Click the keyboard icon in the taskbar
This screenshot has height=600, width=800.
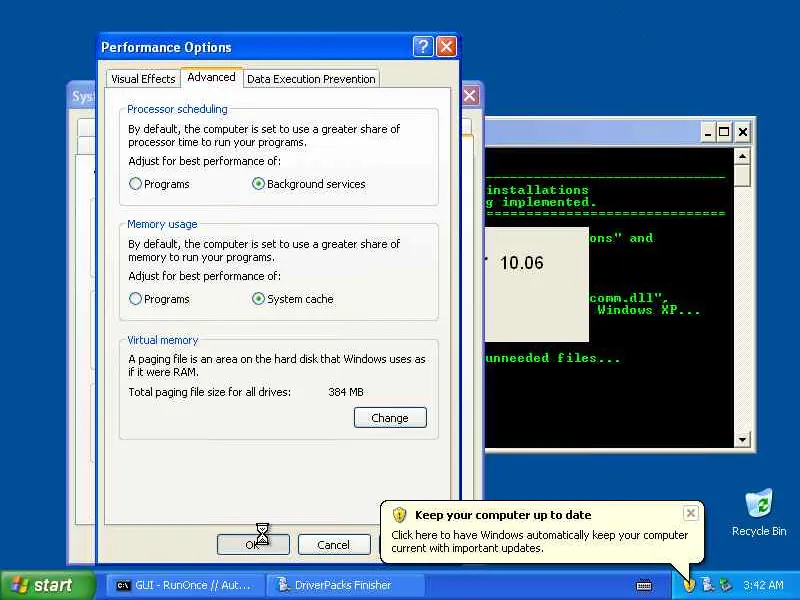point(644,586)
